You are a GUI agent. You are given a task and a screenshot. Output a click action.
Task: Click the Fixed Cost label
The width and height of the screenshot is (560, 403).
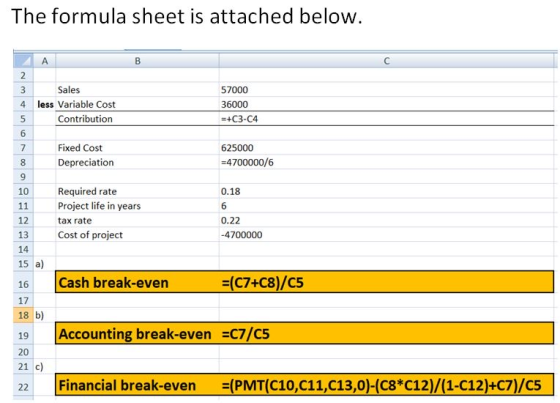(x=80, y=148)
